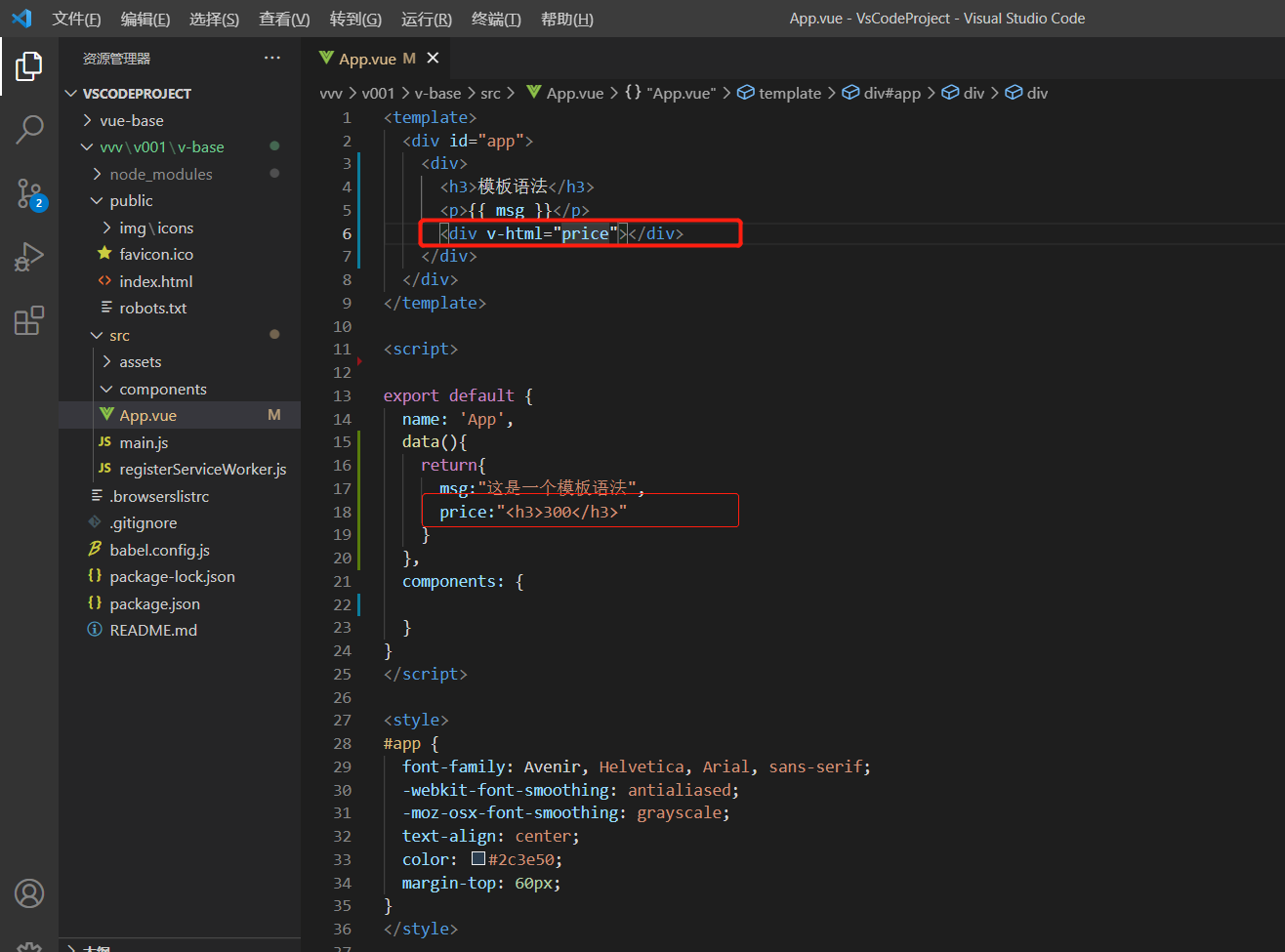Open the Search view in activity bar
Viewport: 1285px width, 952px height.
[29, 129]
